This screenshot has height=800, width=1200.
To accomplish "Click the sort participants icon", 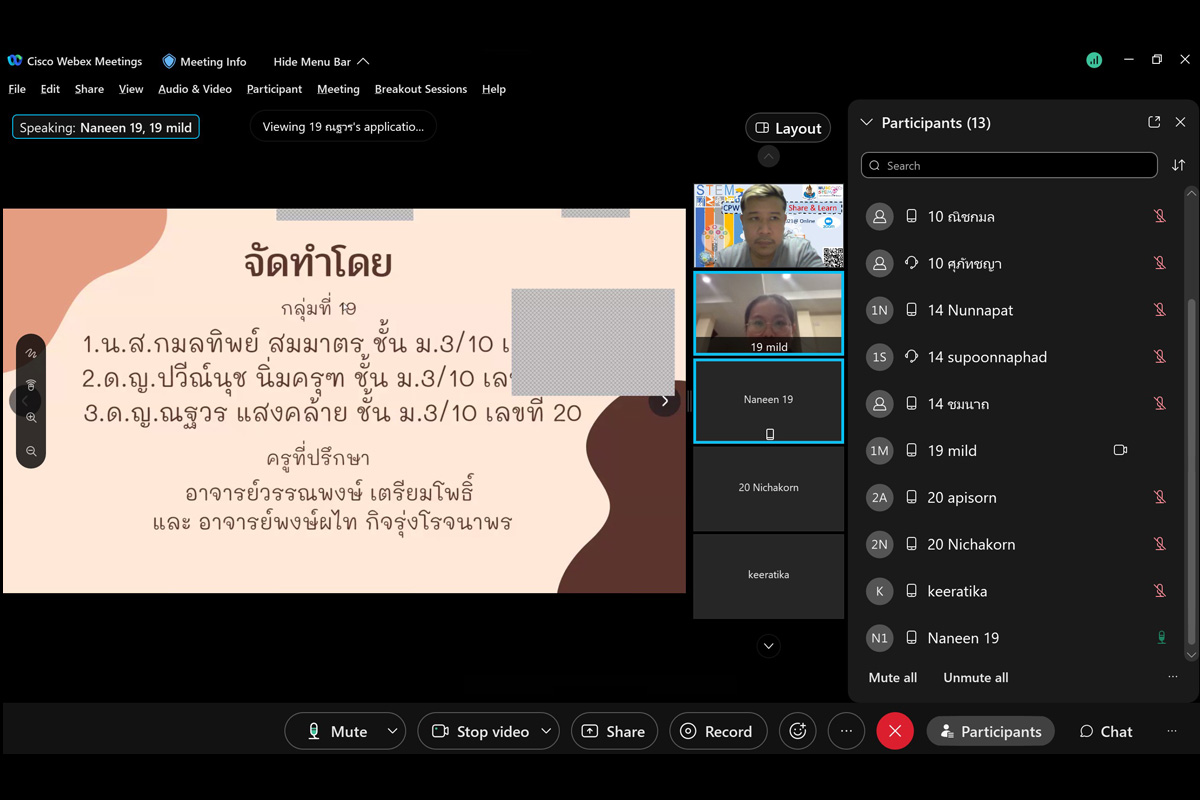I will pyautogui.click(x=1178, y=166).
